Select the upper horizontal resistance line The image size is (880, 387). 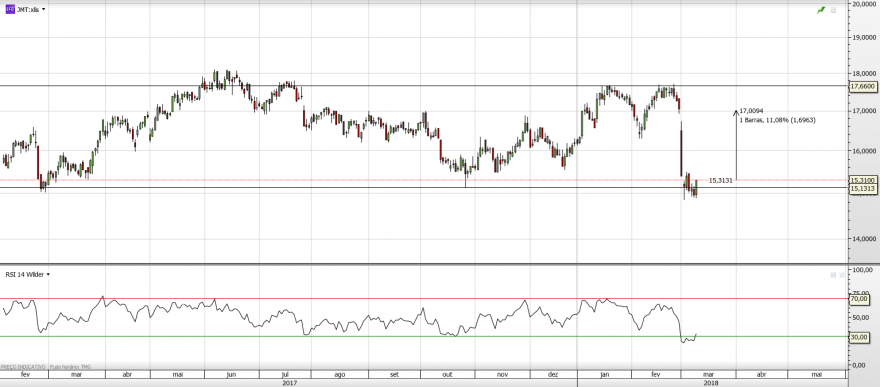[424, 86]
